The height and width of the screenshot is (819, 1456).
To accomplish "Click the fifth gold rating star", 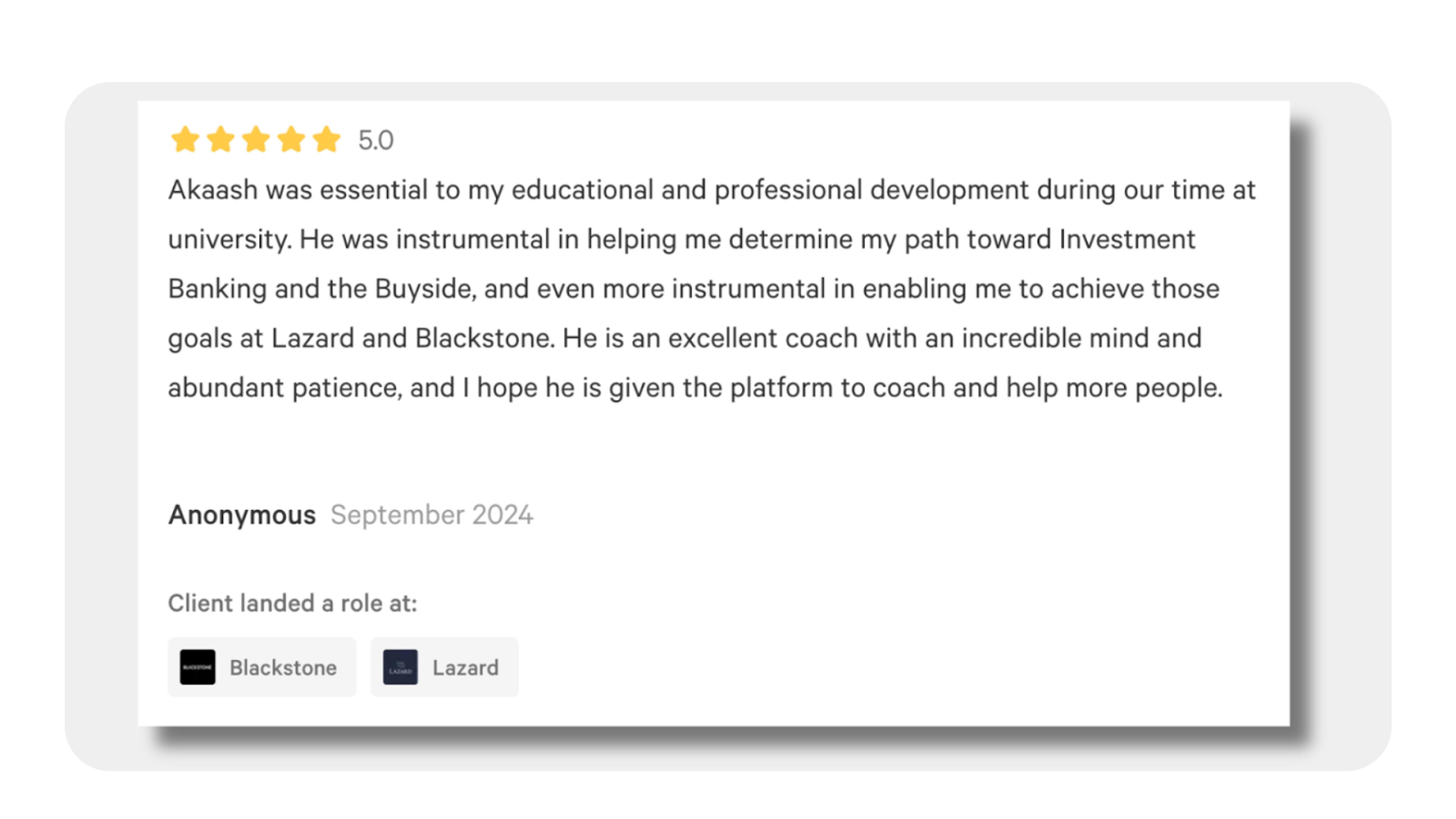I will 327,140.
